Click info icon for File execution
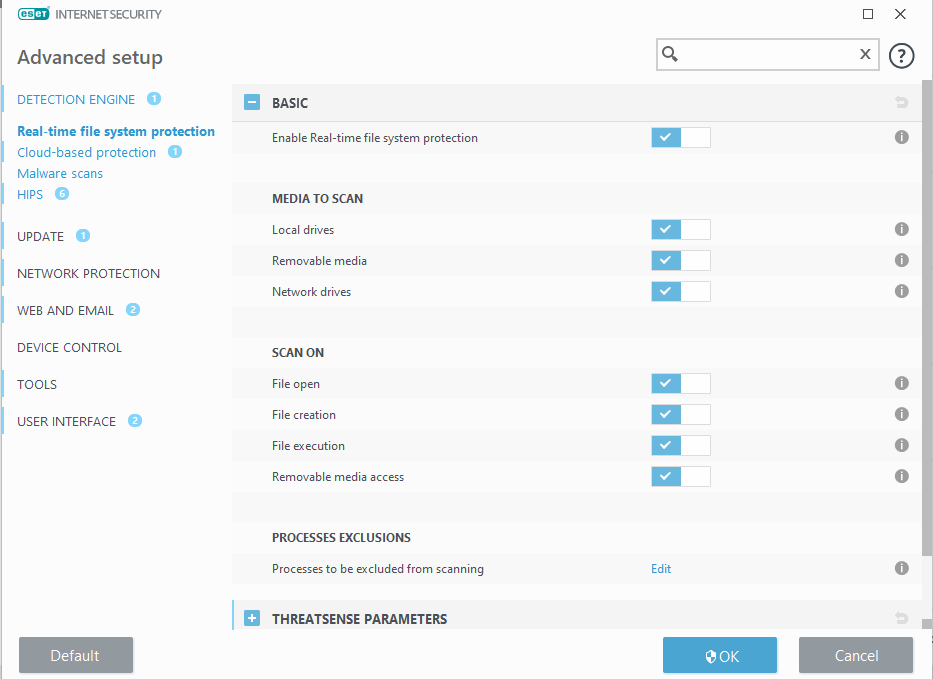 pos(901,446)
